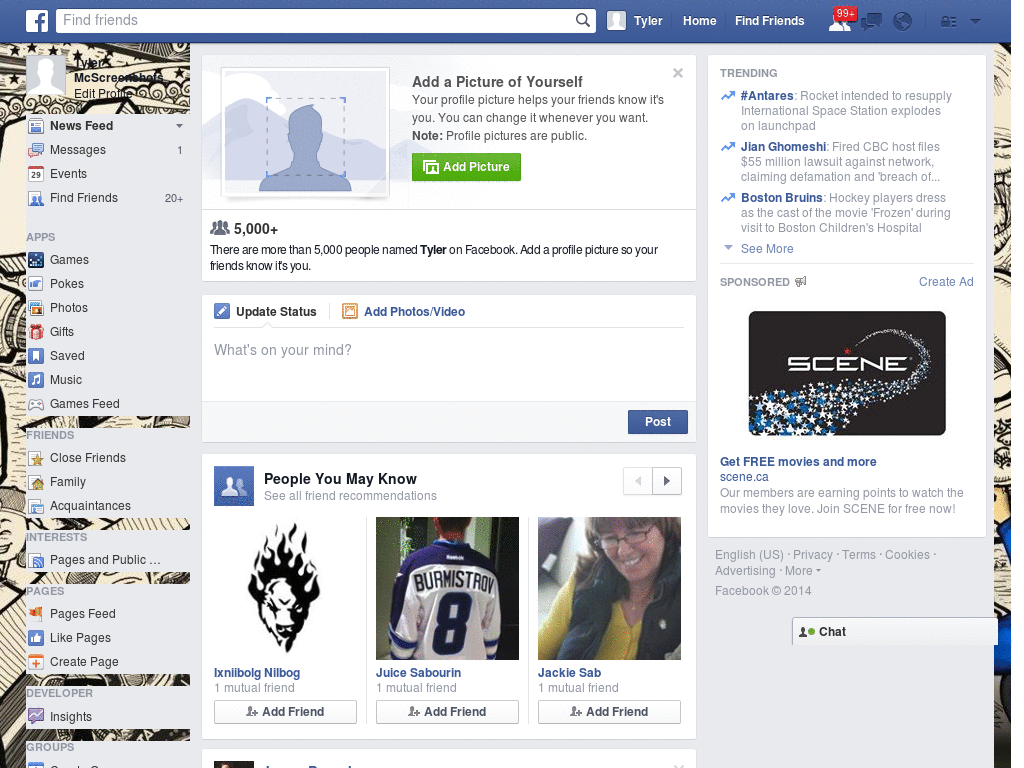This screenshot has width=1024, height=768.
Task: Open See all friend recommendations link
Action: point(350,496)
